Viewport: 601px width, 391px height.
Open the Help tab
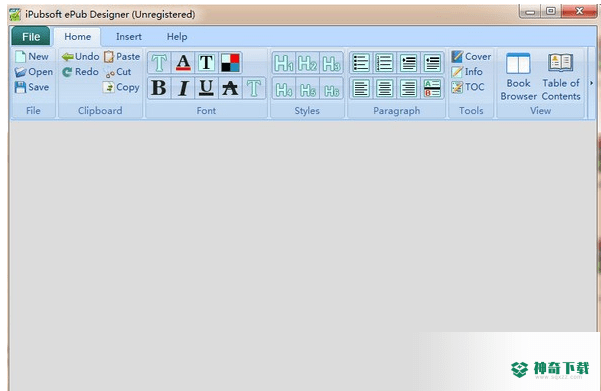[177, 37]
